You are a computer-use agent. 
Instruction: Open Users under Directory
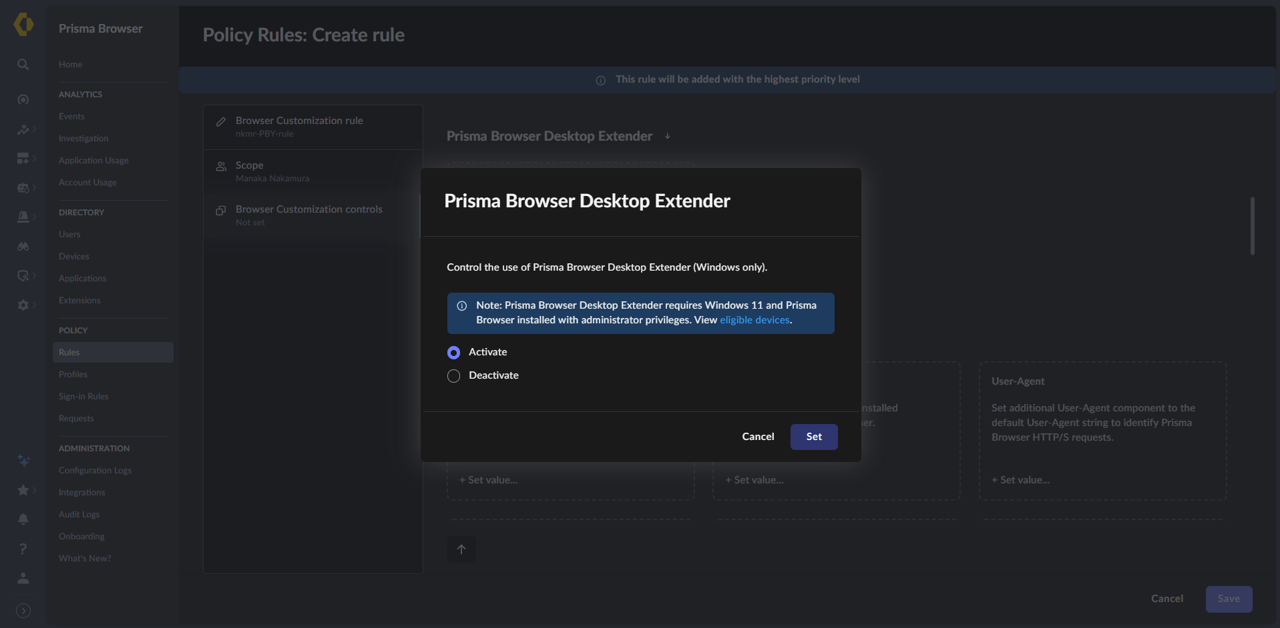69,234
